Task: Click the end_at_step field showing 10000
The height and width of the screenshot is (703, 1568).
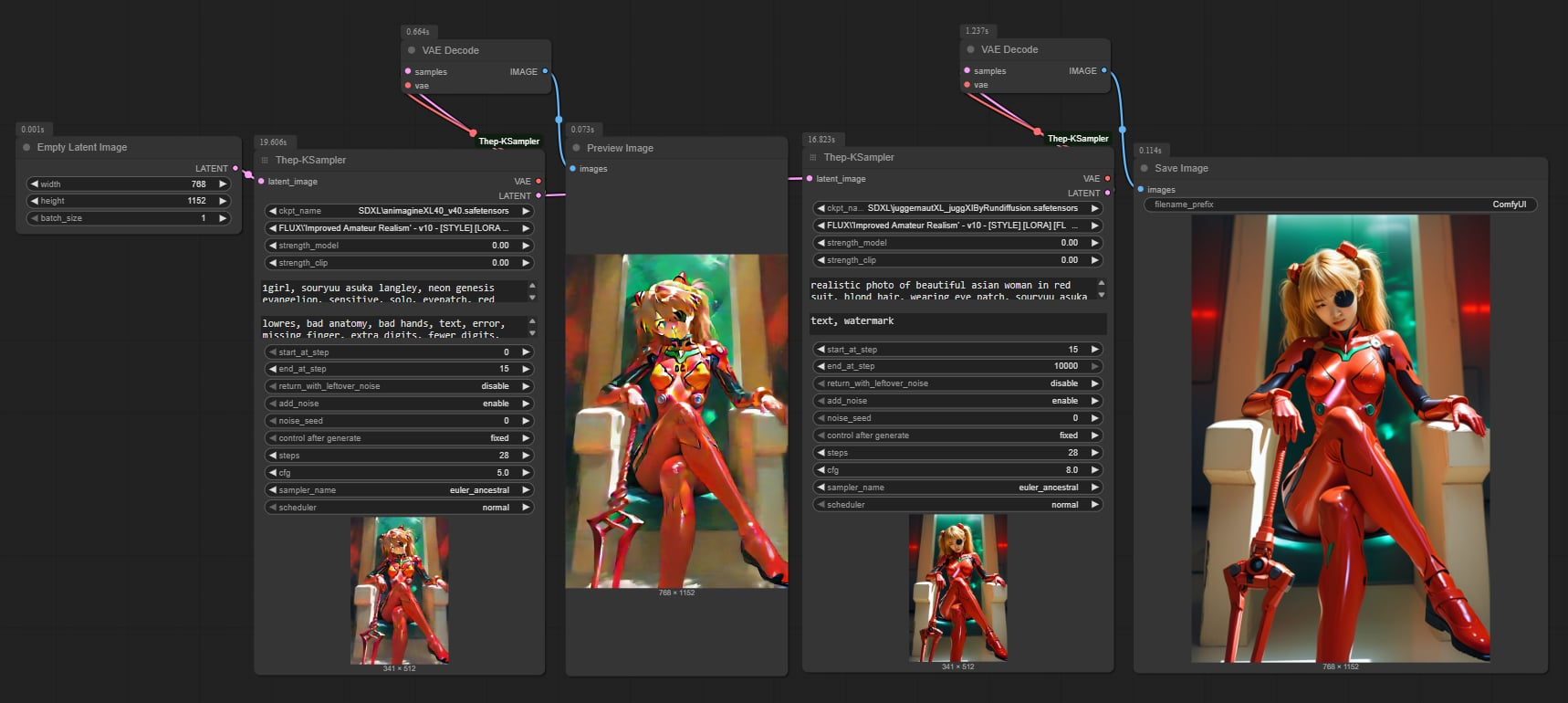Action: pos(957,366)
